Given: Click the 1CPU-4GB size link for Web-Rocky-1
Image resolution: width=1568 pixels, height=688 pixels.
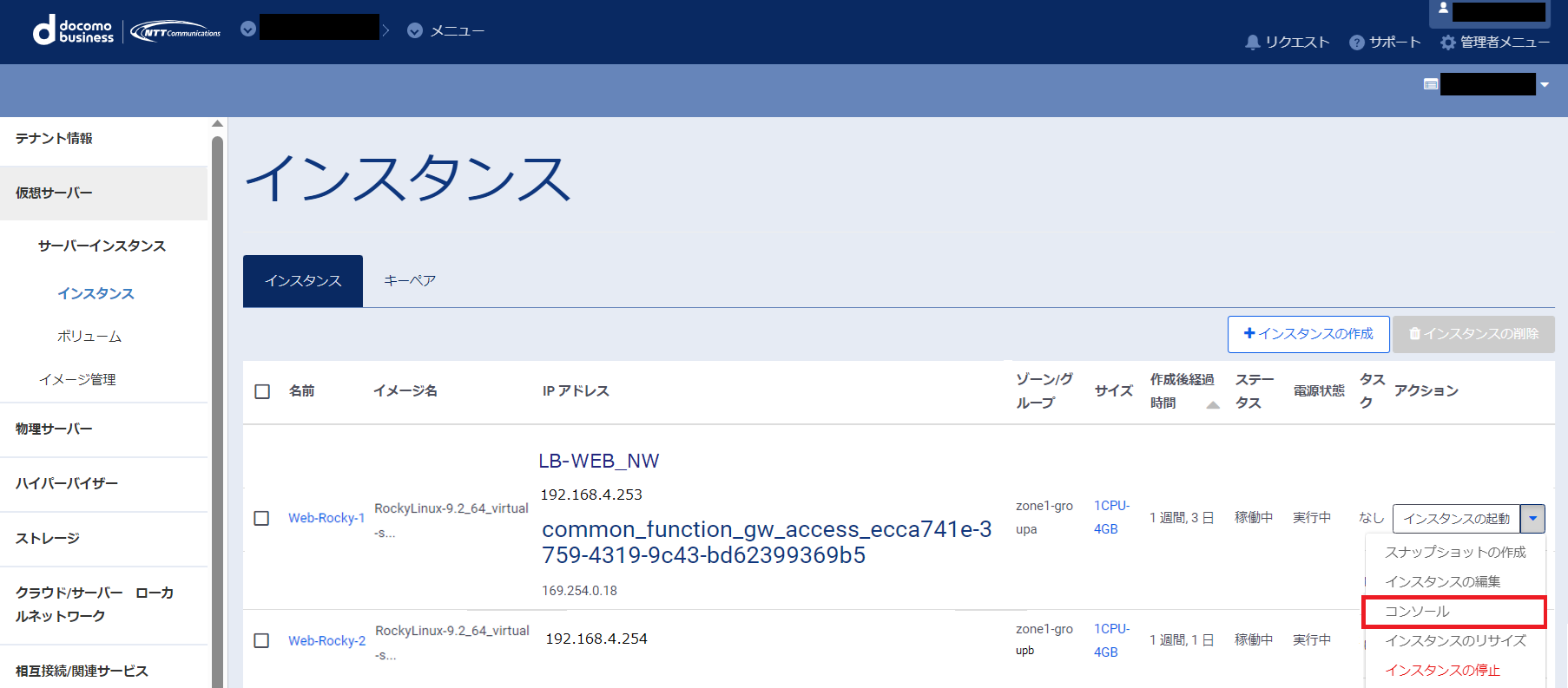Looking at the screenshot, I should (x=1111, y=517).
